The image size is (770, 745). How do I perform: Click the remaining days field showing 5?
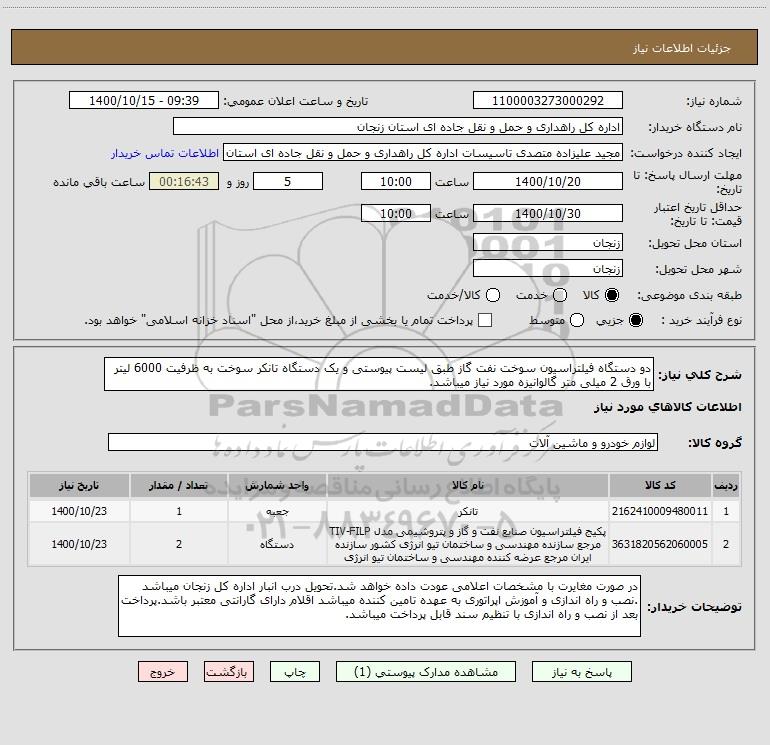click(x=288, y=182)
